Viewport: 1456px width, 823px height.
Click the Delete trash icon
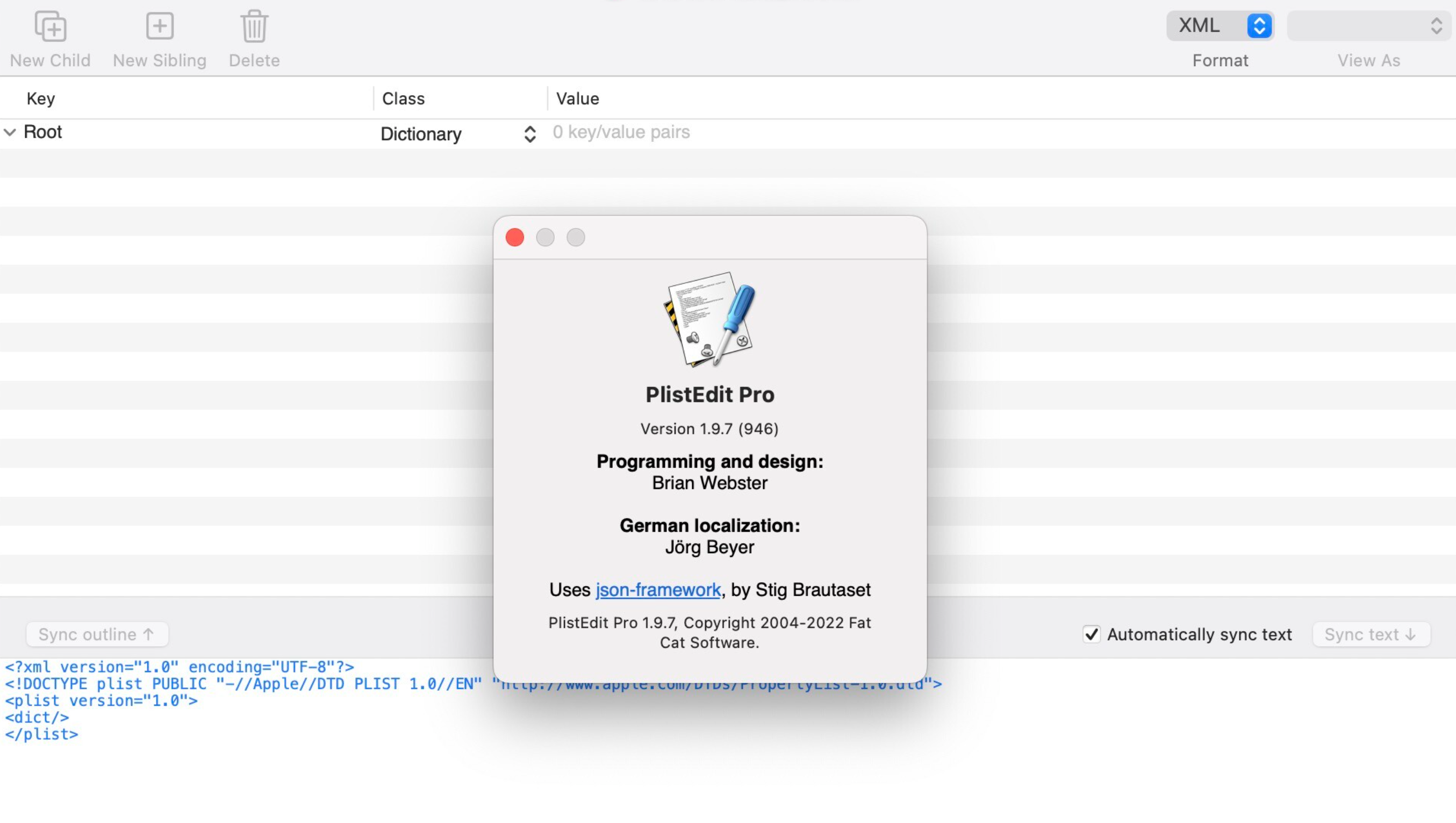(x=254, y=26)
